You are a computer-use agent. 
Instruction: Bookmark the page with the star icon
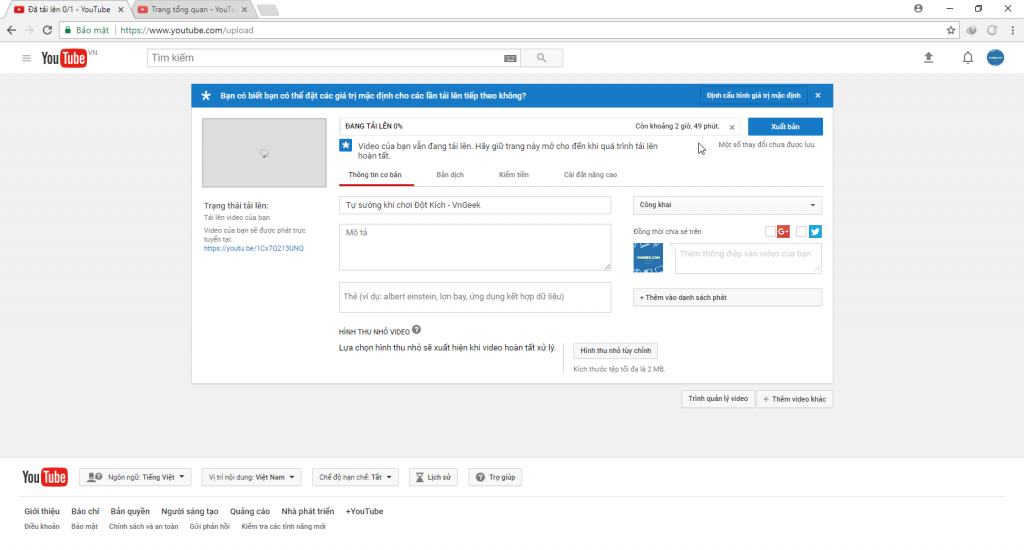(x=951, y=30)
